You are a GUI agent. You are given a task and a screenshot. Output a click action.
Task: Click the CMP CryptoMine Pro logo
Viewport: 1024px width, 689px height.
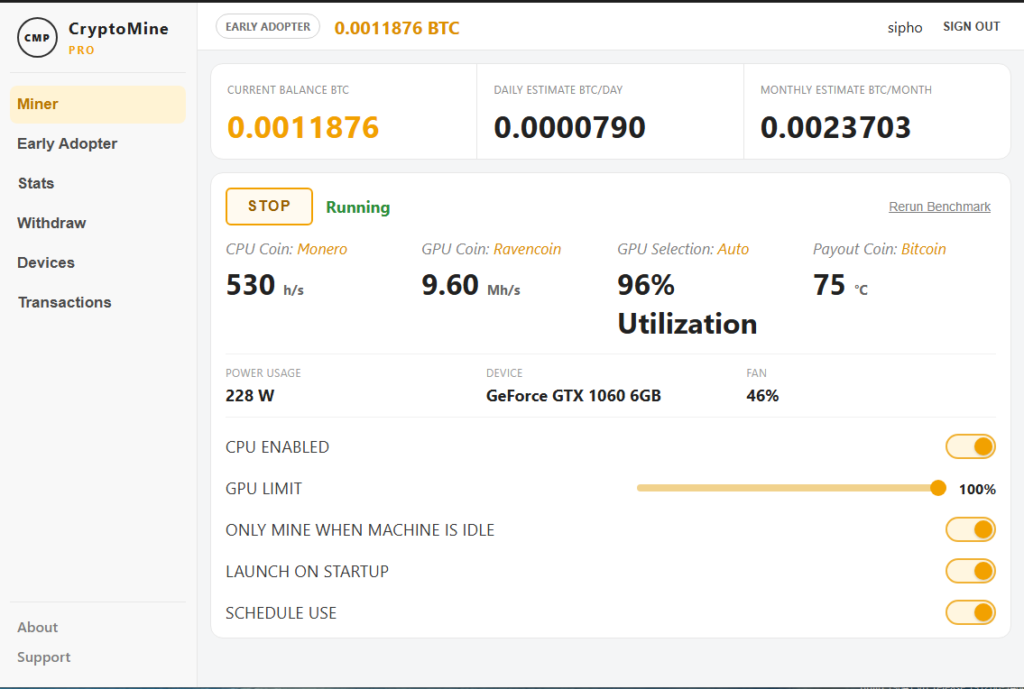38,37
